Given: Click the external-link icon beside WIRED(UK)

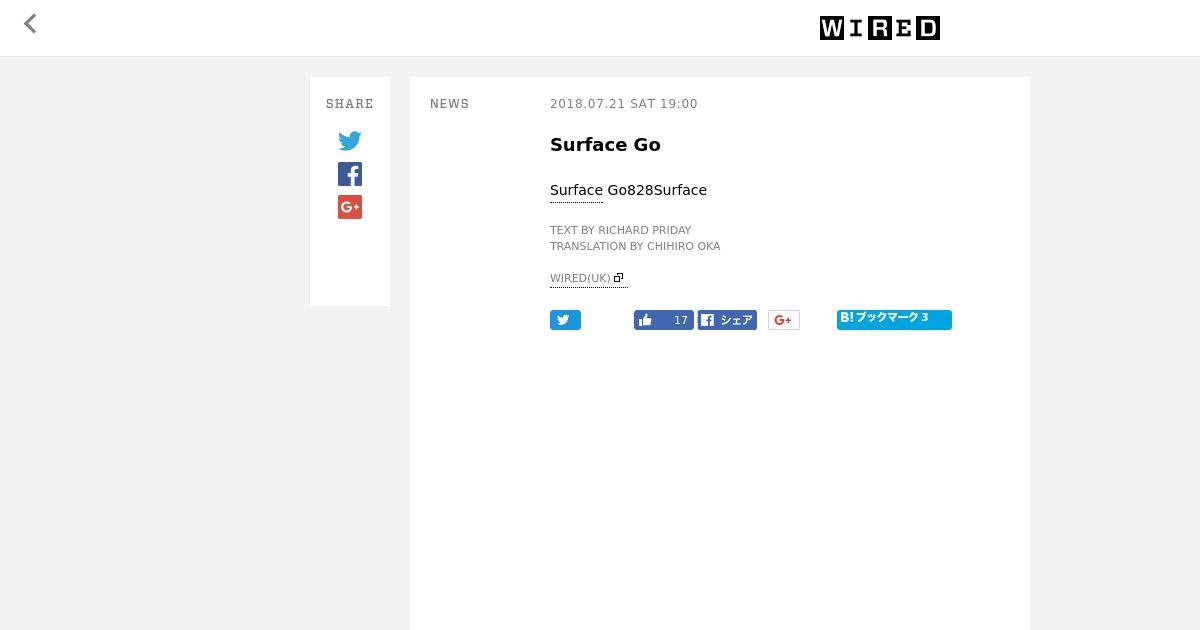Looking at the screenshot, I should click(619, 278).
